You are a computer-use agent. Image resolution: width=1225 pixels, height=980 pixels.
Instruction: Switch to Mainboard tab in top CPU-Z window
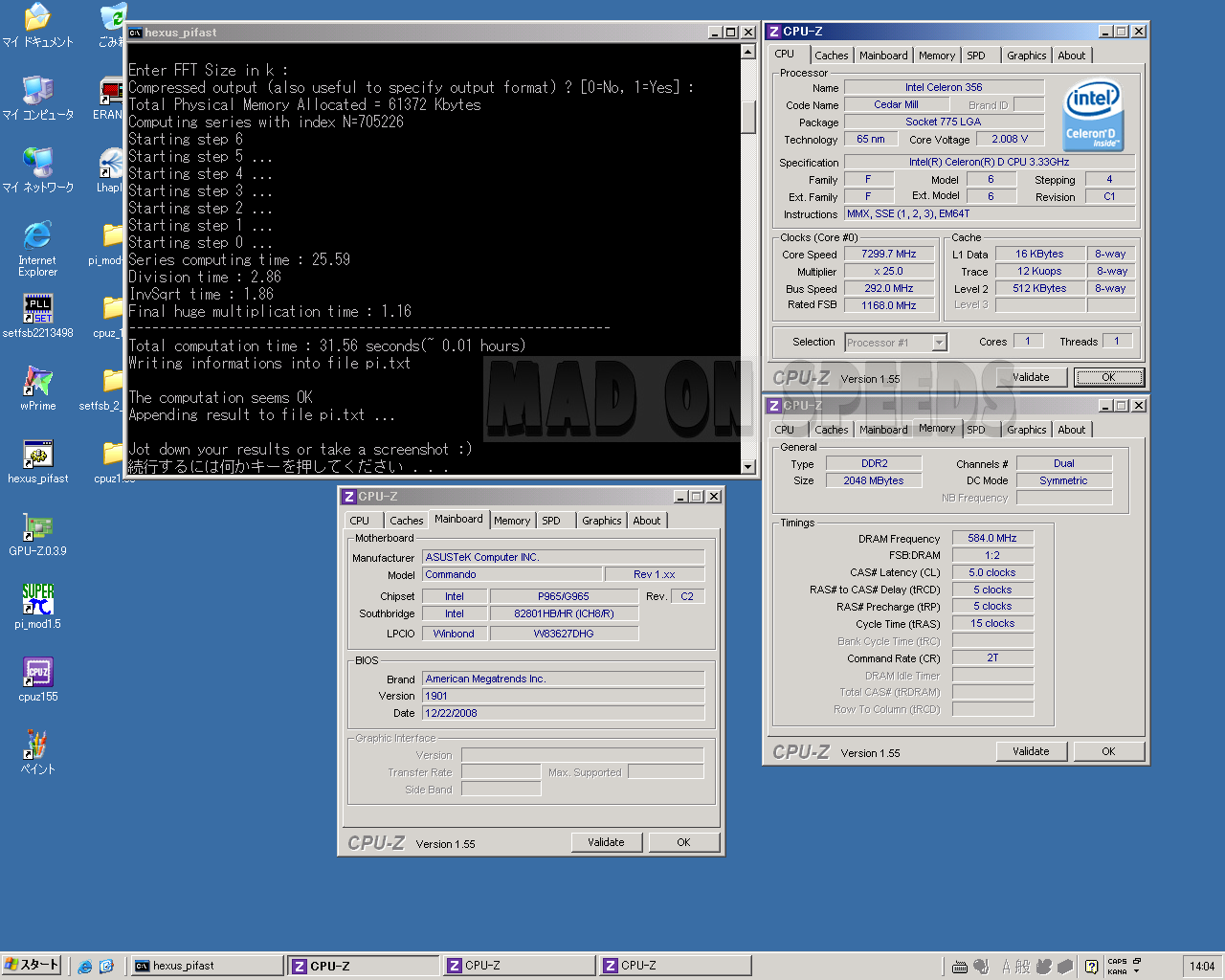pyautogui.click(x=883, y=56)
